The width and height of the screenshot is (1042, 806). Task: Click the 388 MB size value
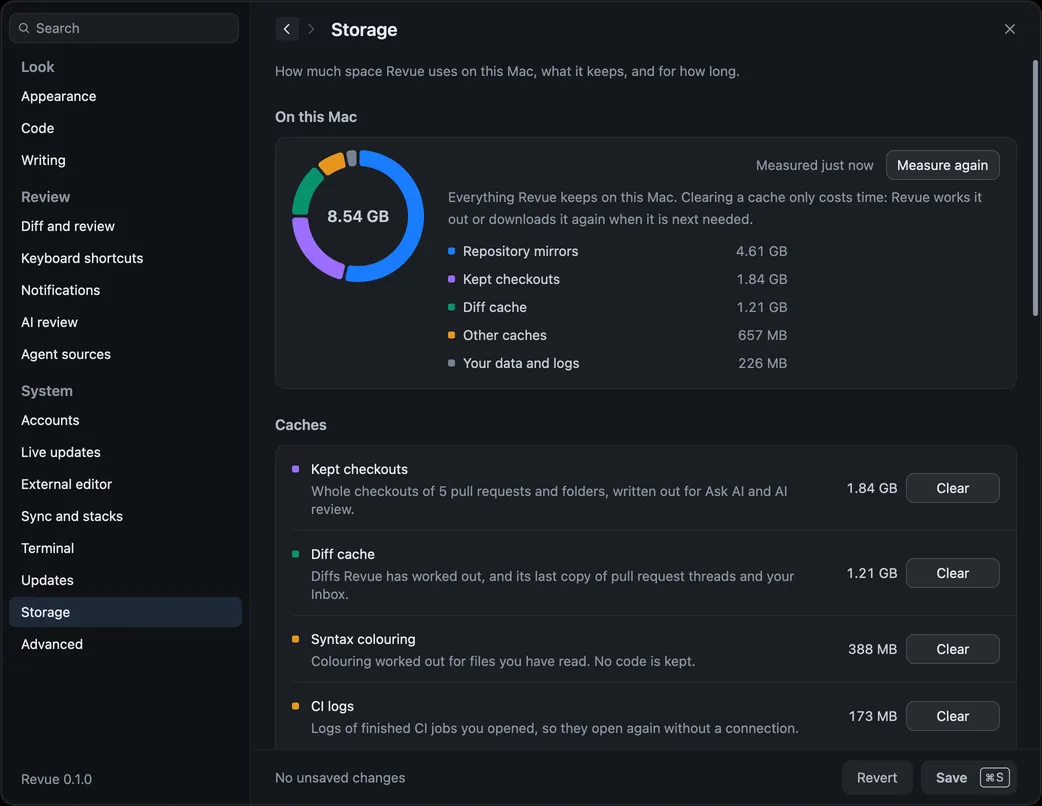[x=872, y=649]
